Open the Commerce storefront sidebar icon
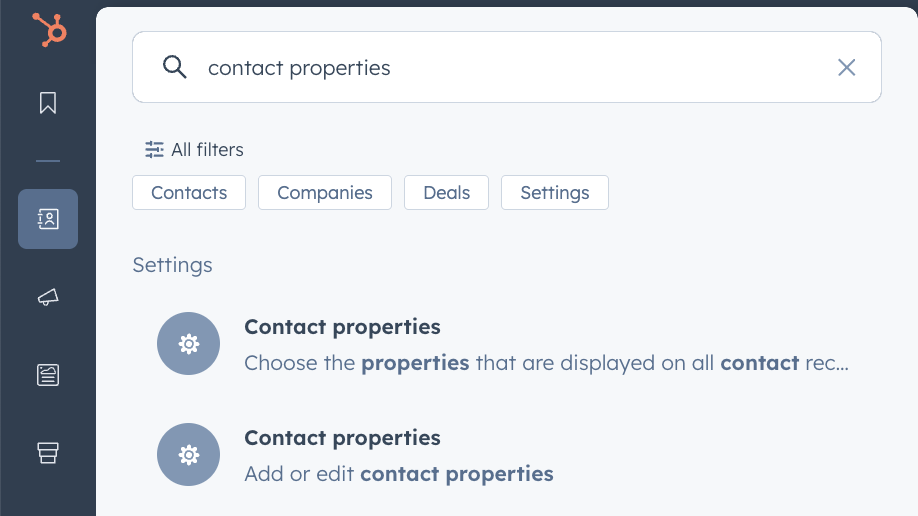The width and height of the screenshot is (918, 516). coord(48,453)
